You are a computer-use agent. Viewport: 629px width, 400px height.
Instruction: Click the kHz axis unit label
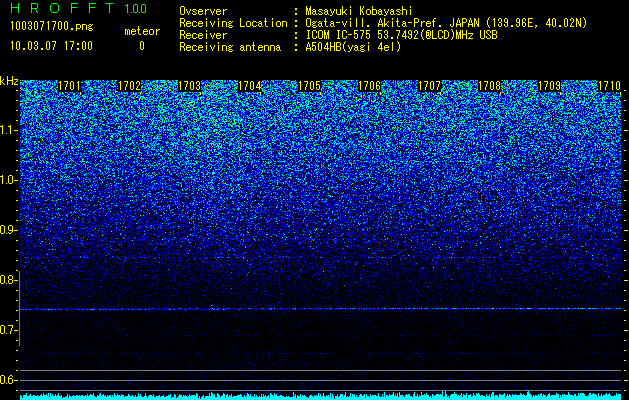9,81
